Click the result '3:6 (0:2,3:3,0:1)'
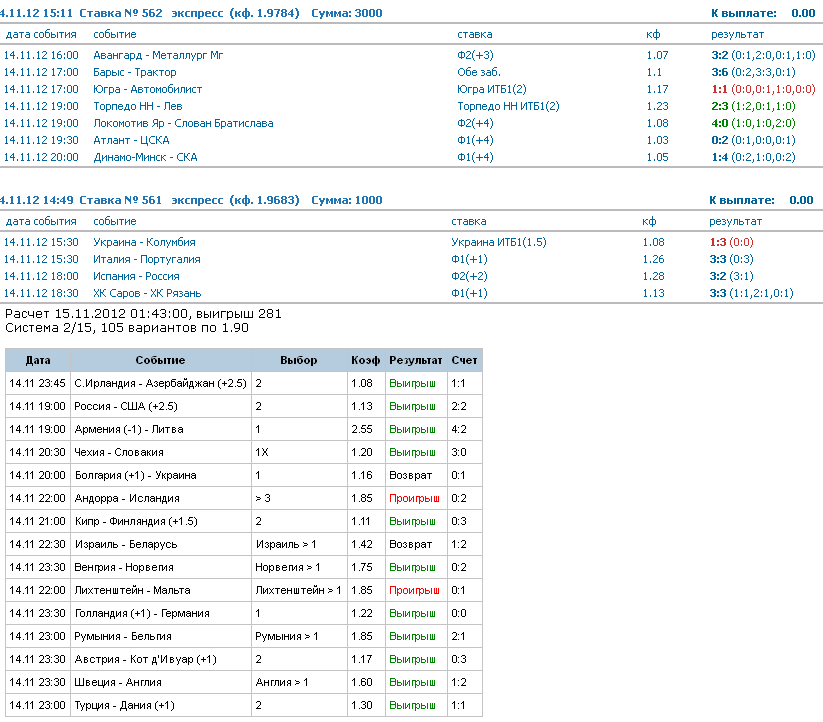 (x=753, y=72)
